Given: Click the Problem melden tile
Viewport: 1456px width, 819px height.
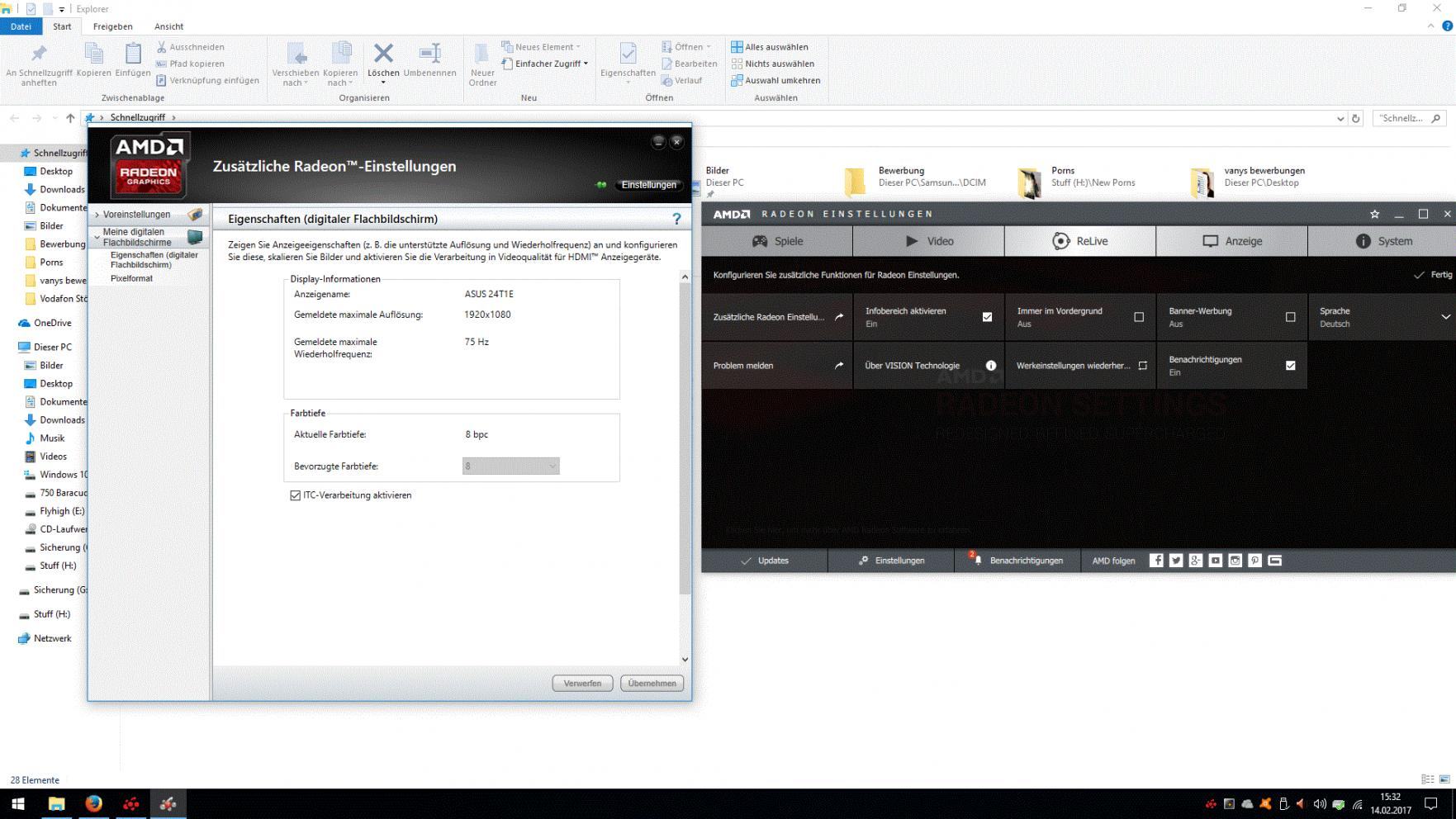Looking at the screenshot, I should click(x=777, y=366).
